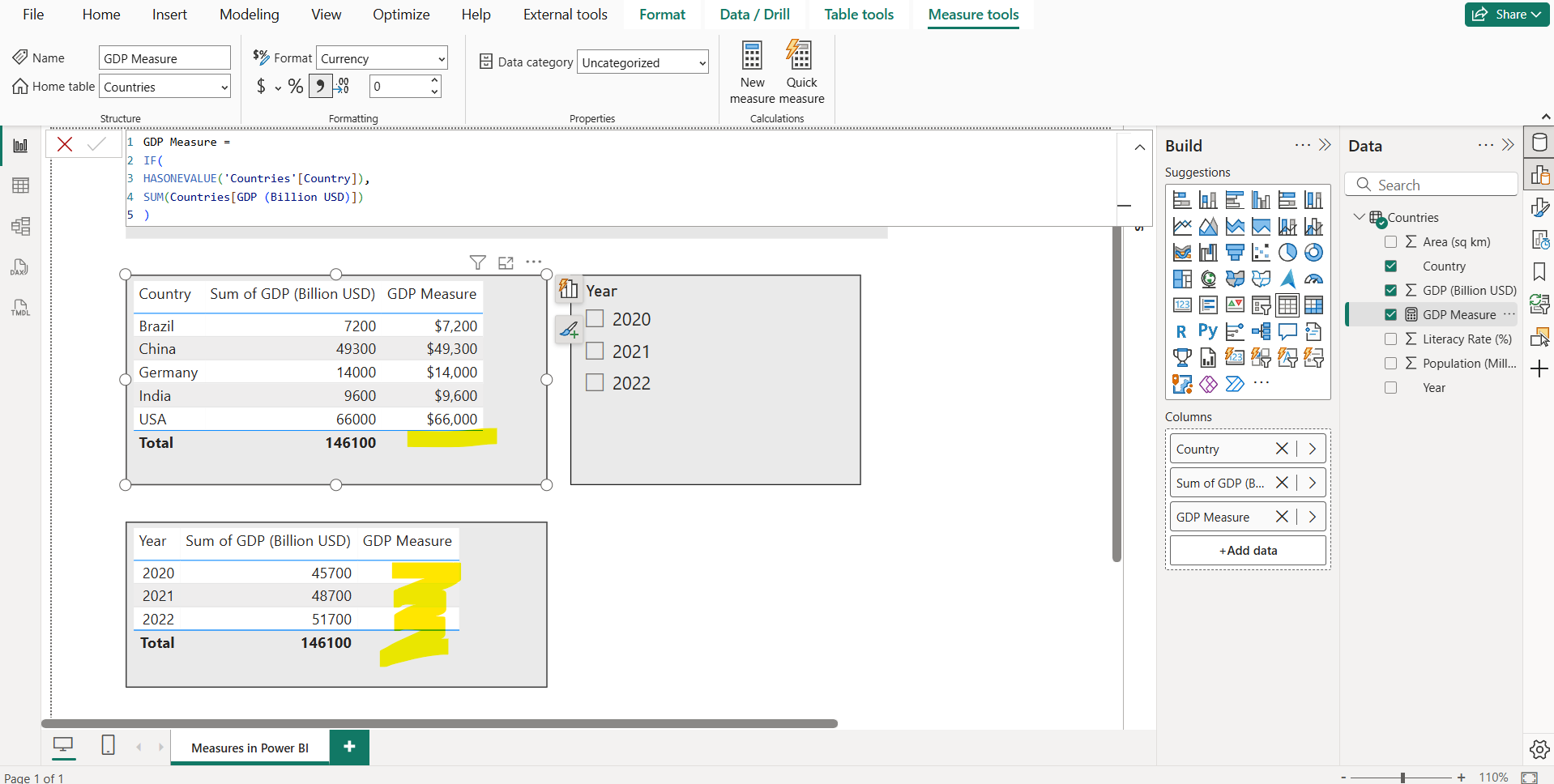This screenshot has height=784, width=1554.
Task: Enable the Year field checkbox
Action: pos(1391,387)
